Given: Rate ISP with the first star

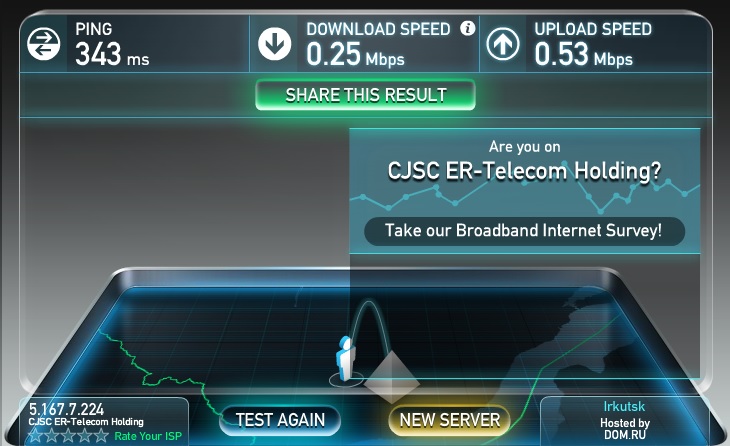Looking at the screenshot, I should point(36,436).
